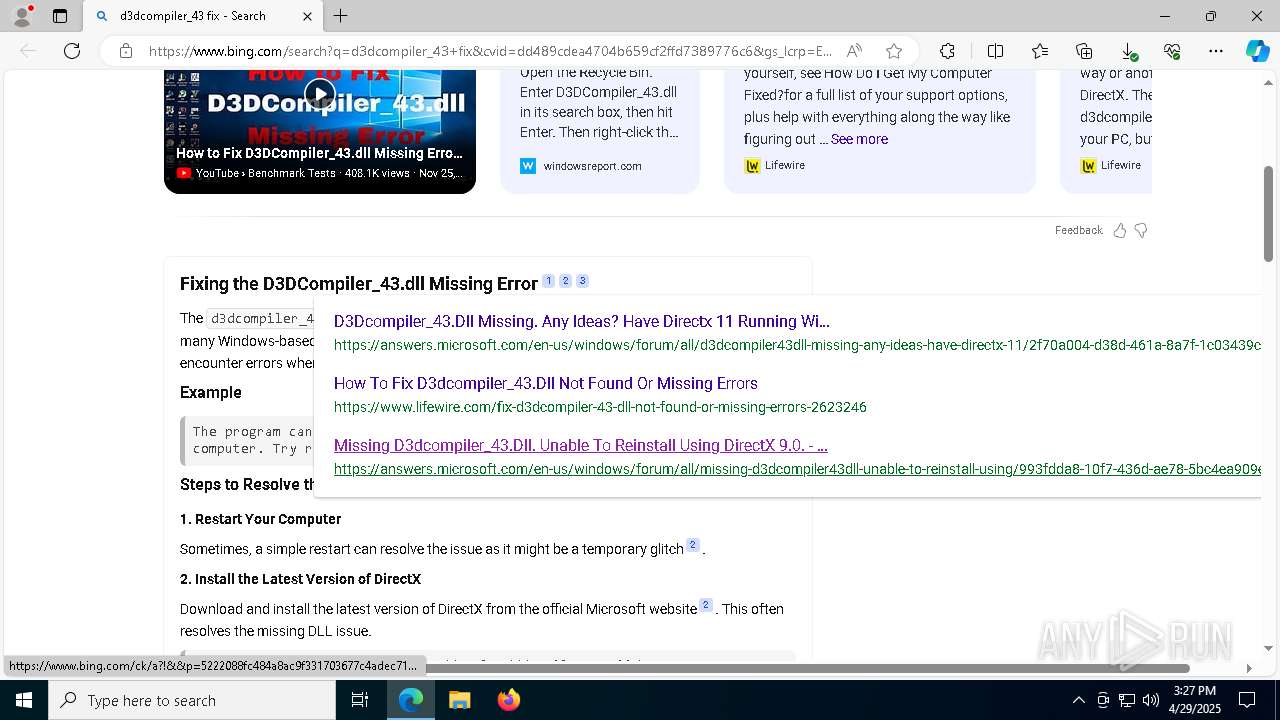Image resolution: width=1280 pixels, height=720 pixels.
Task: Show hidden system tray icons
Action: (1078, 700)
